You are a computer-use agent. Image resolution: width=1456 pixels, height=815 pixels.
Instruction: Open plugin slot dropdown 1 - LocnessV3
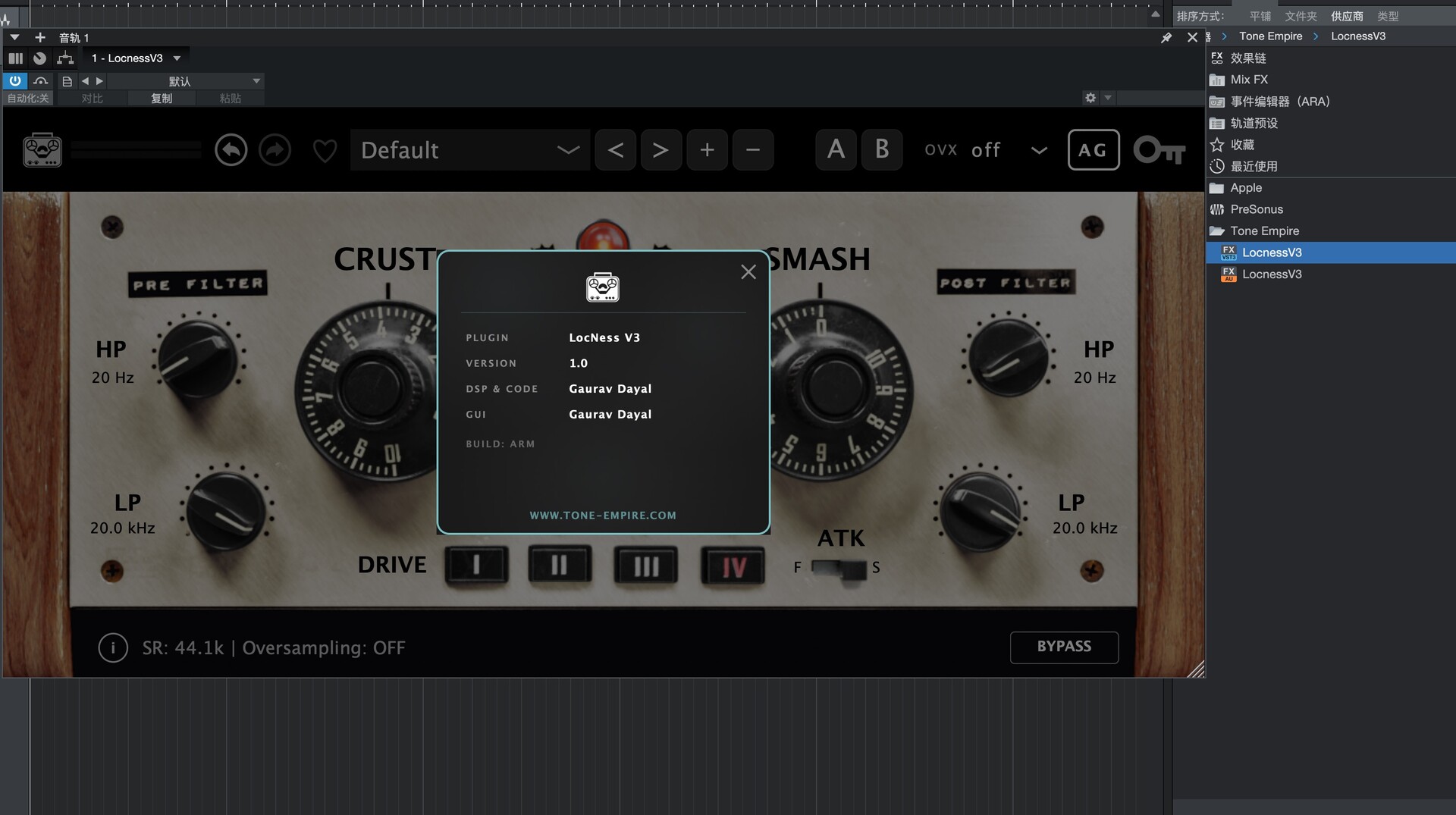[x=136, y=58]
